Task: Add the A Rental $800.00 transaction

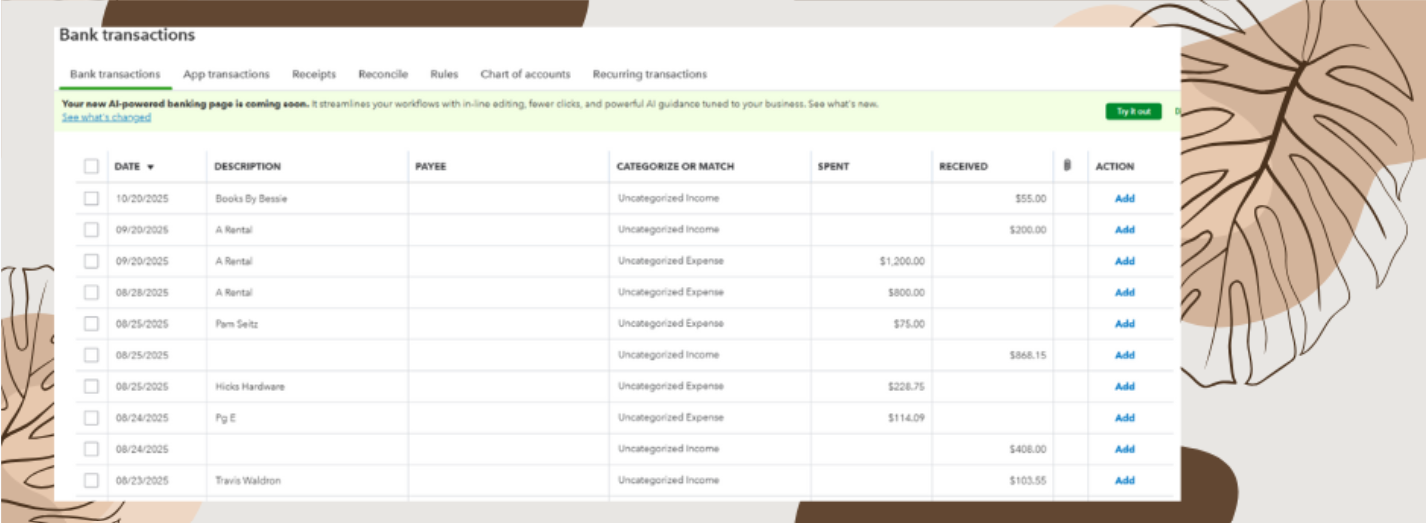Action: point(1125,292)
